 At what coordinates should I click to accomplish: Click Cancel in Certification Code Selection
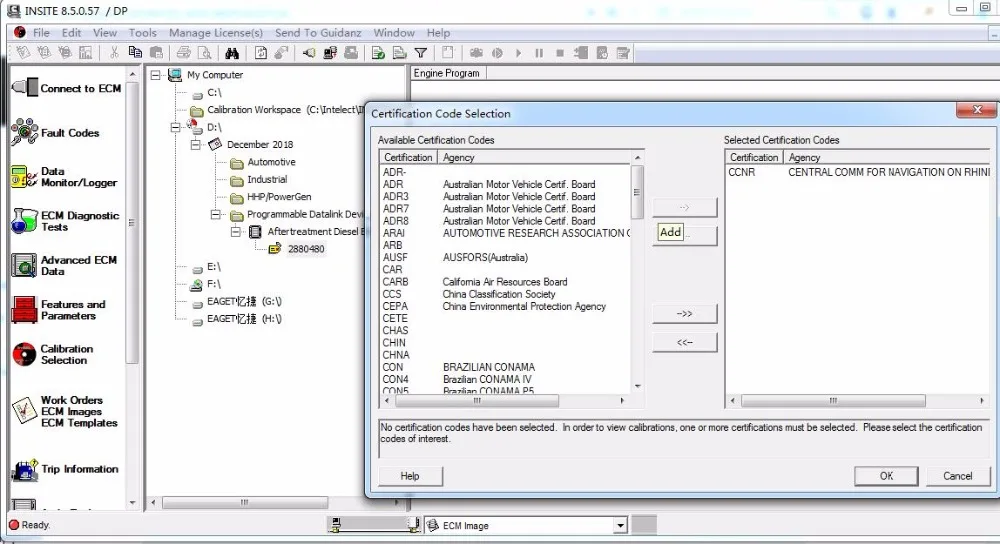coord(957,476)
